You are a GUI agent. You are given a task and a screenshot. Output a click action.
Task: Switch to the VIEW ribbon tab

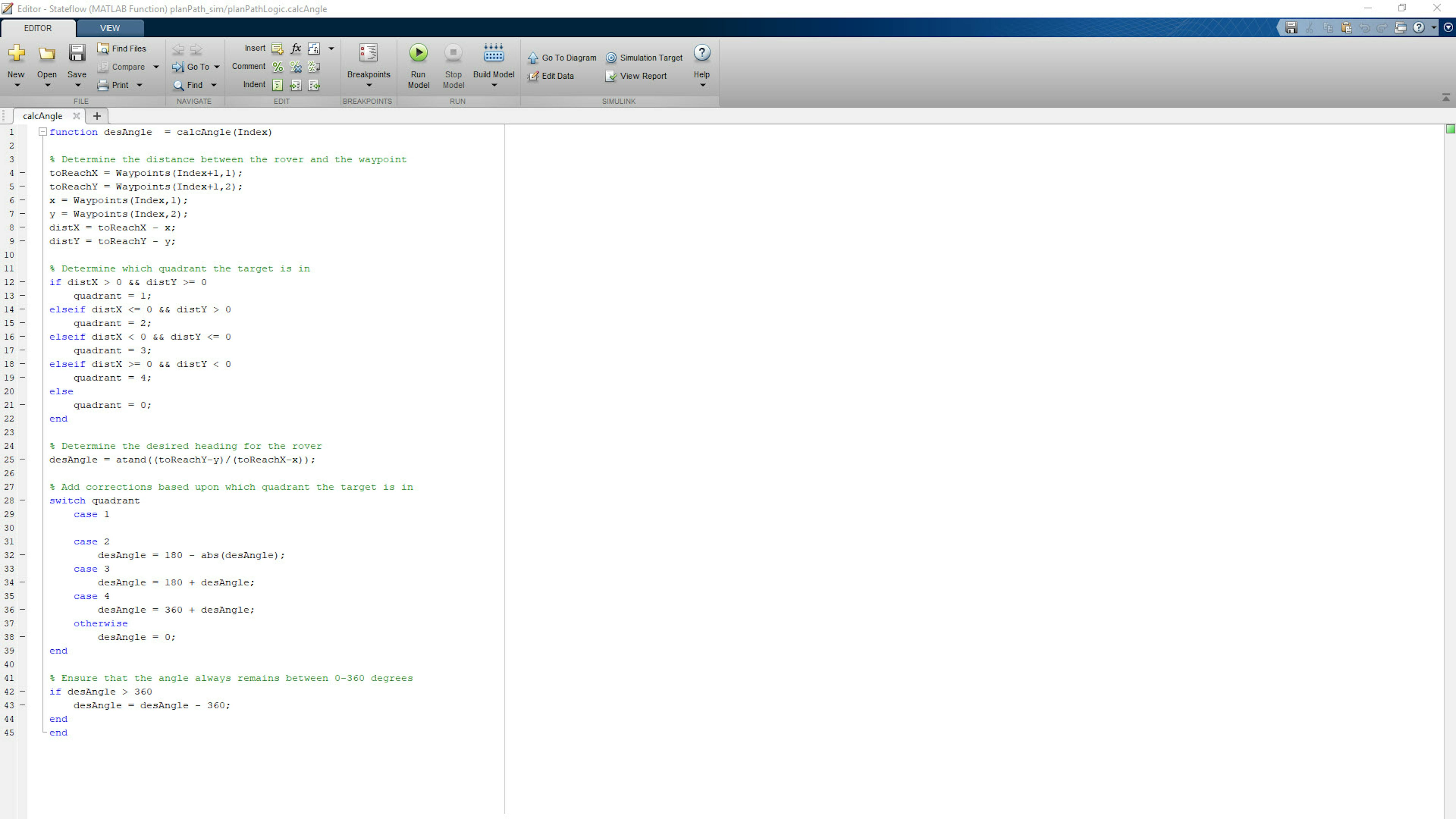click(110, 28)
